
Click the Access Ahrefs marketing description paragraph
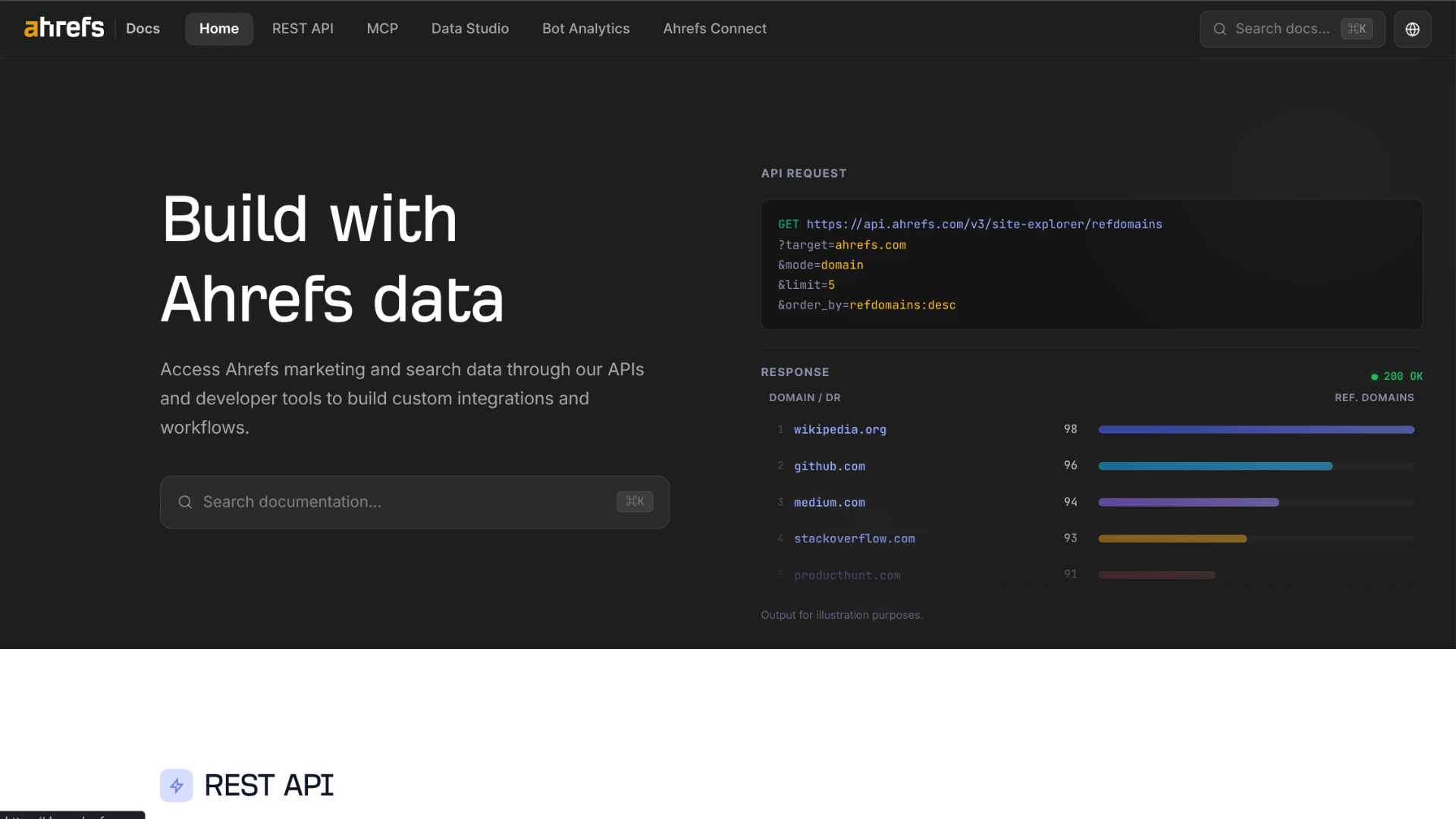pyautogui.click(x=402, y=398)
